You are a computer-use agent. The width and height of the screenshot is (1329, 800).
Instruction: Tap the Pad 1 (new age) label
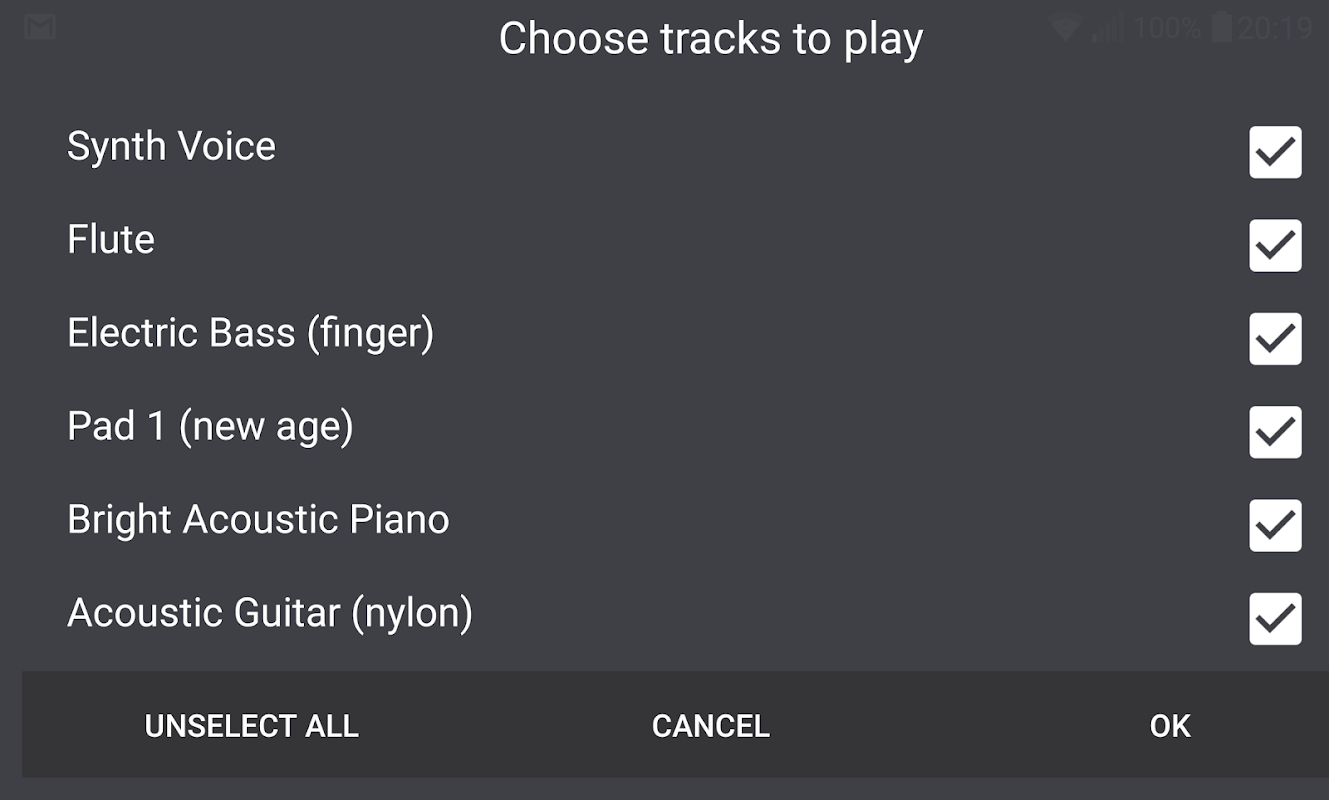[x=210, y=427]
